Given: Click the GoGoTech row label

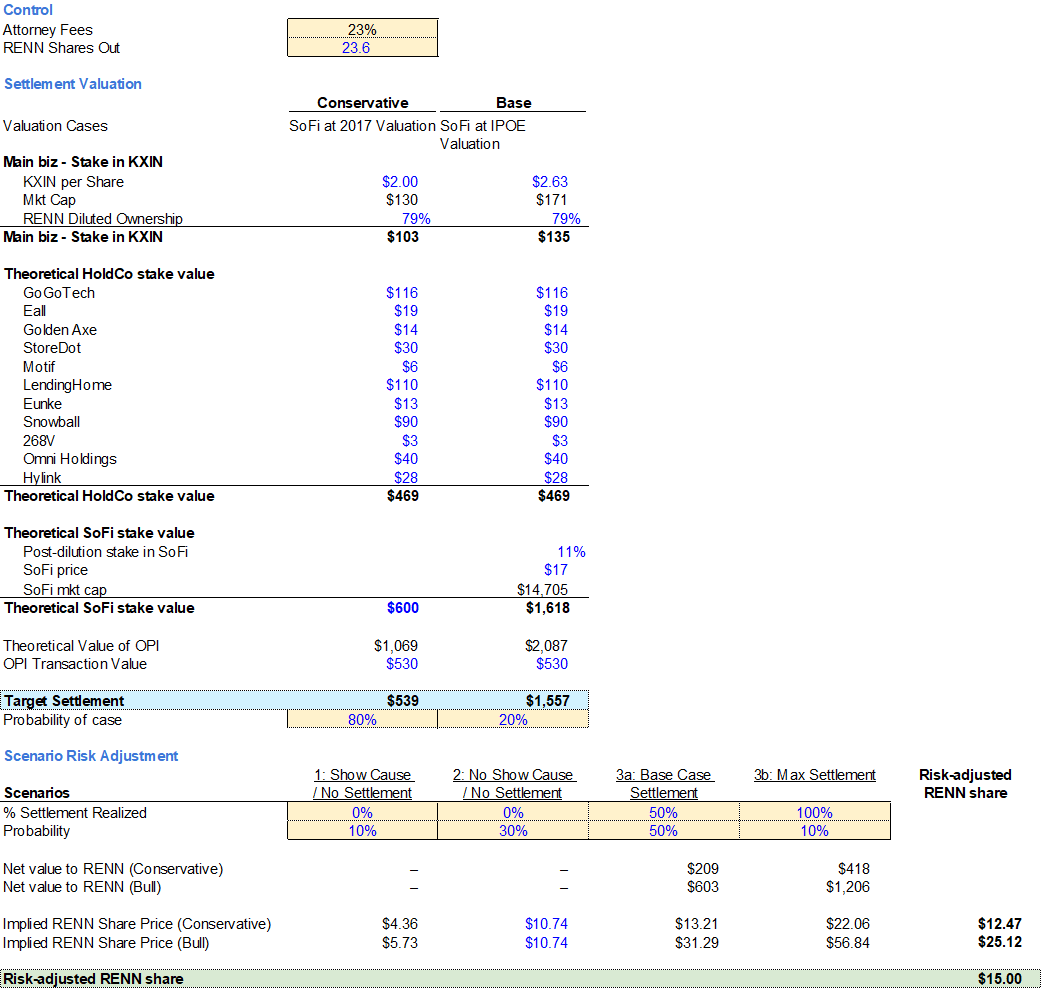Looking at the screenshot, I should click(59, 293).
